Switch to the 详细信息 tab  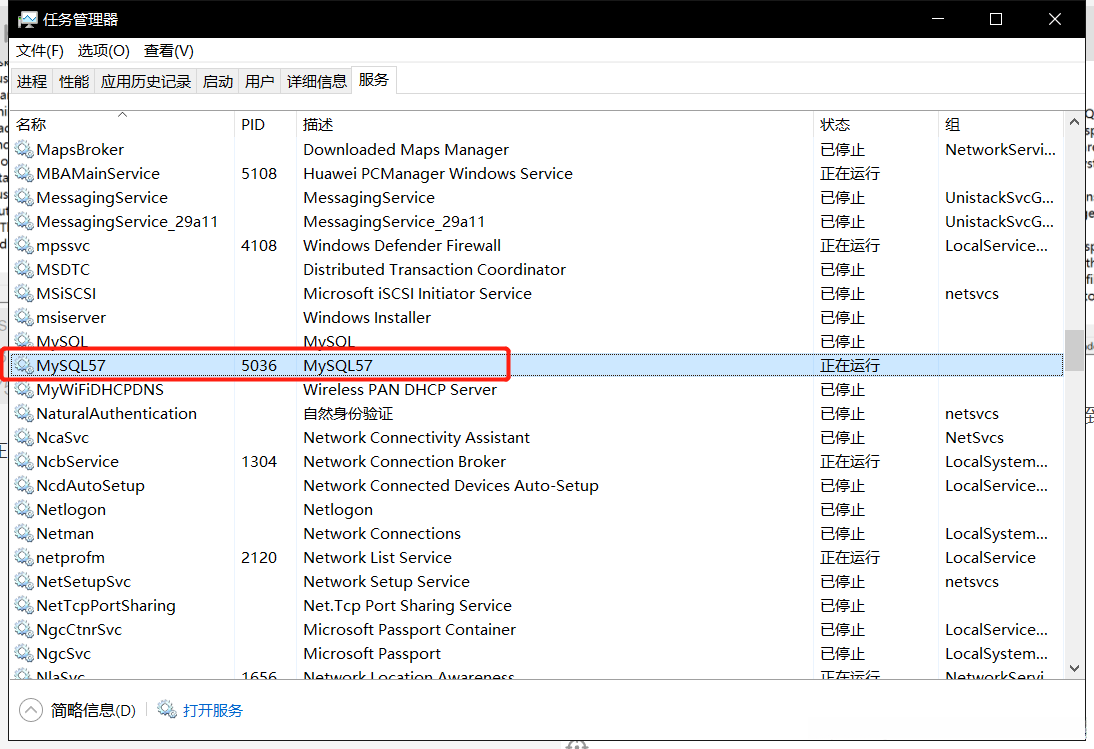coord(317,82)
